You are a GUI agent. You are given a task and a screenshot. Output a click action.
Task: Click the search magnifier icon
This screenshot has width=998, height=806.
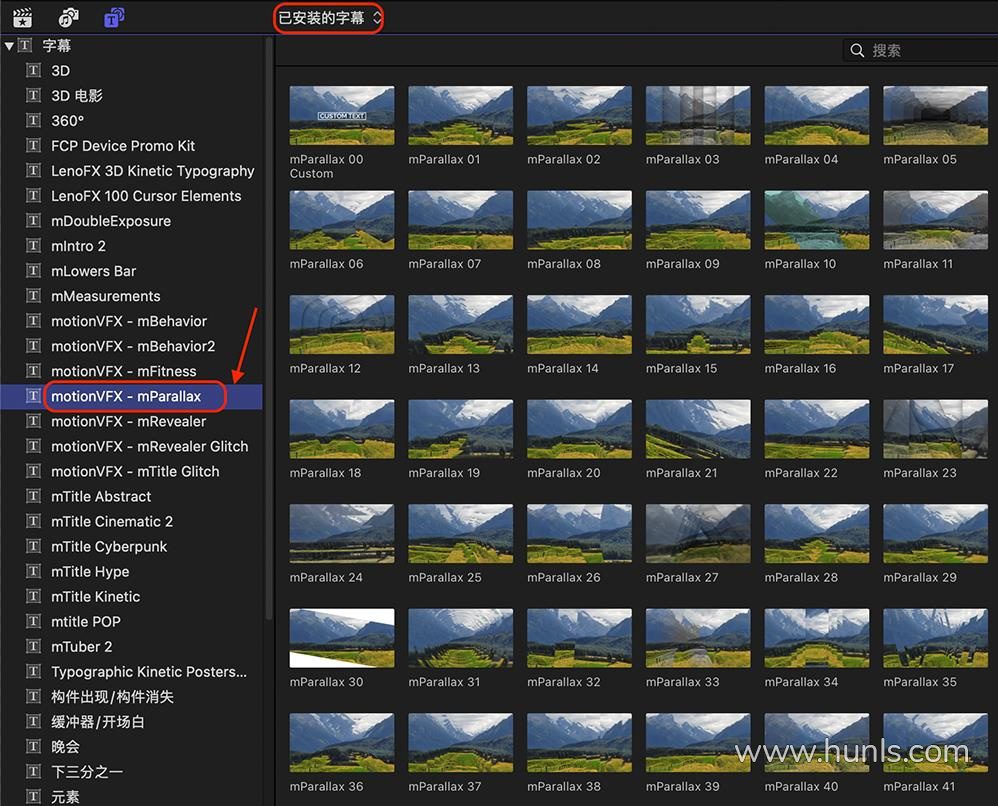tap(857, 50)
